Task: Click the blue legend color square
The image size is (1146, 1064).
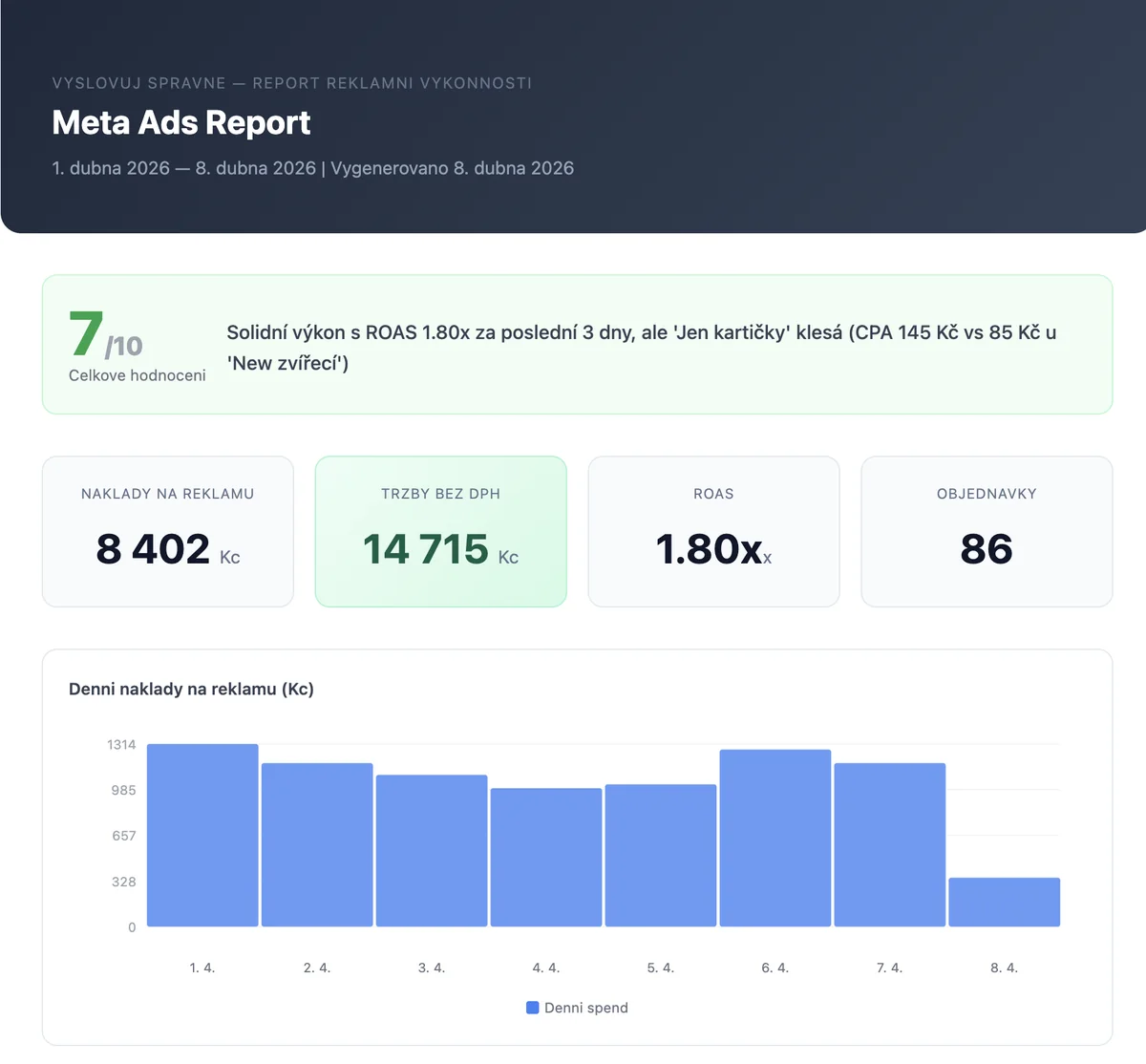Action: click(x=532, y=1008)
